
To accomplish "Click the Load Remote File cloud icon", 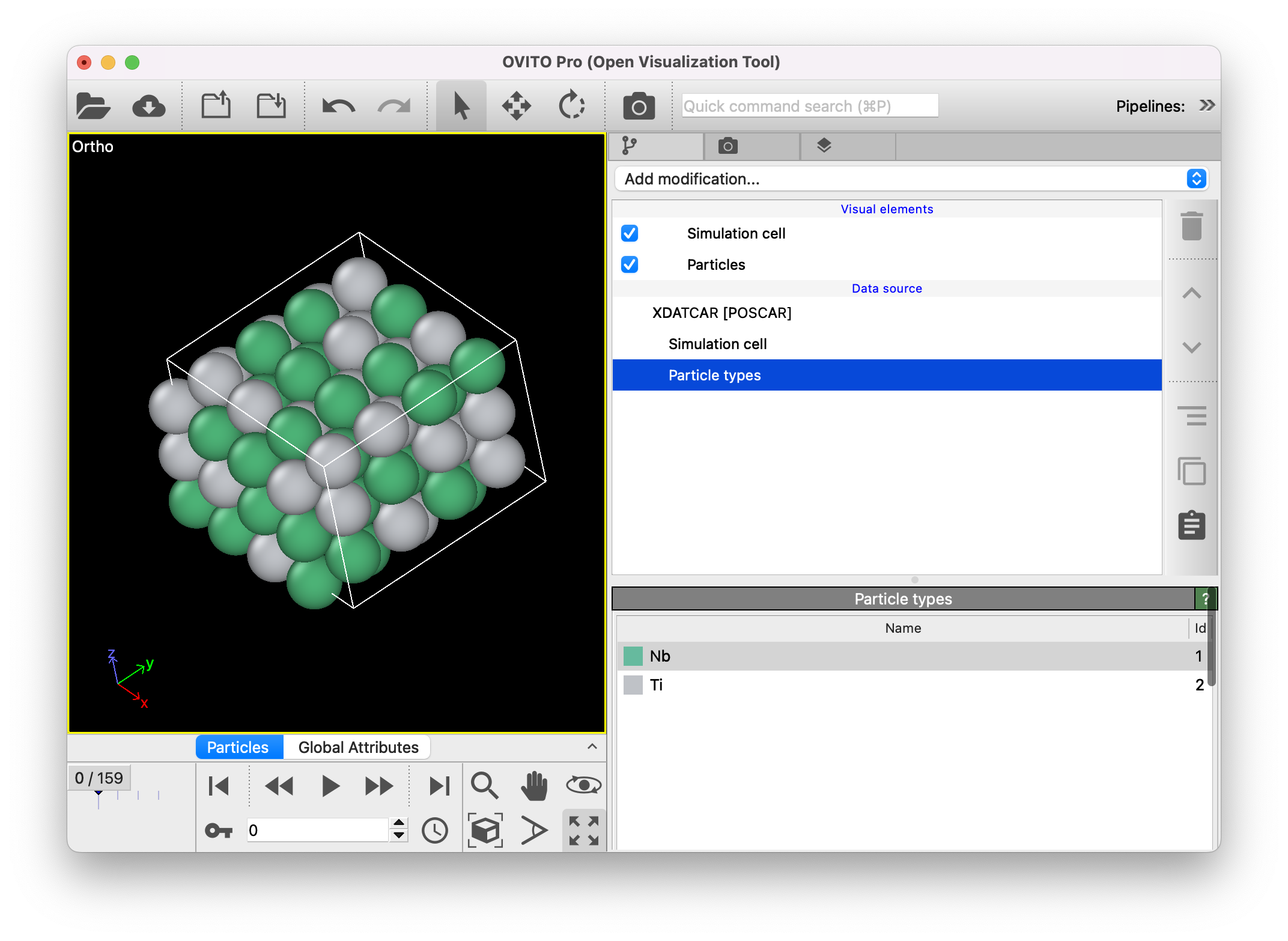I will pos(148,106).
